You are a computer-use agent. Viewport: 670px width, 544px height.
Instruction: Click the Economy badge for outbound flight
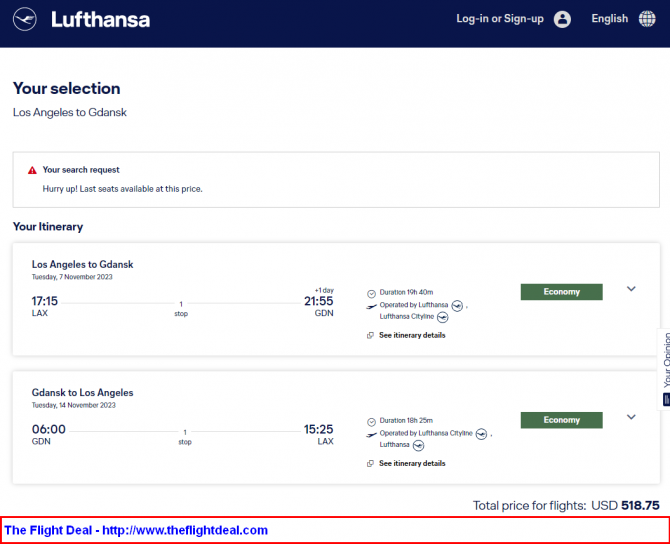(561, 292)
